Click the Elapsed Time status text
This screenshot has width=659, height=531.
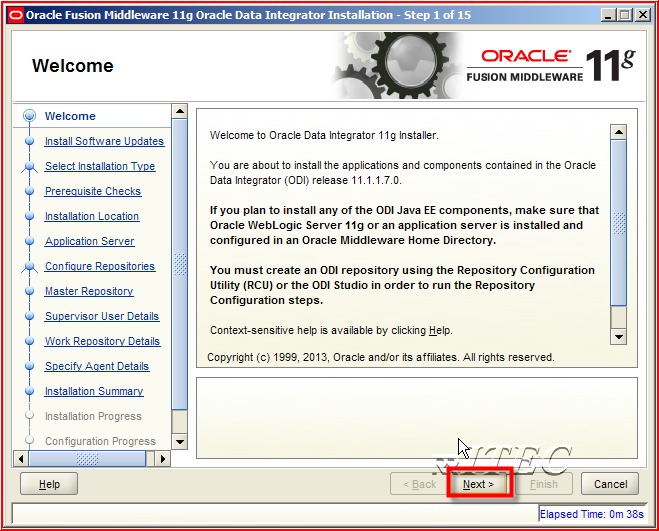point(592,514)
